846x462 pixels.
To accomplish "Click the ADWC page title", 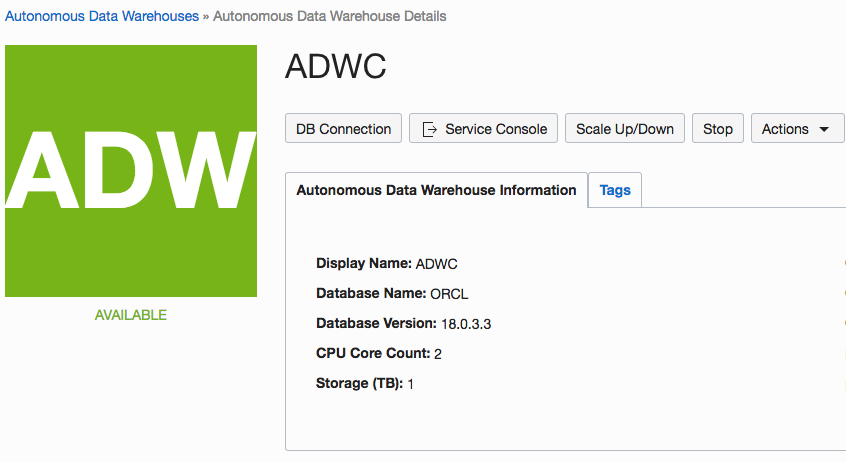I will click(x=336, y=66).
